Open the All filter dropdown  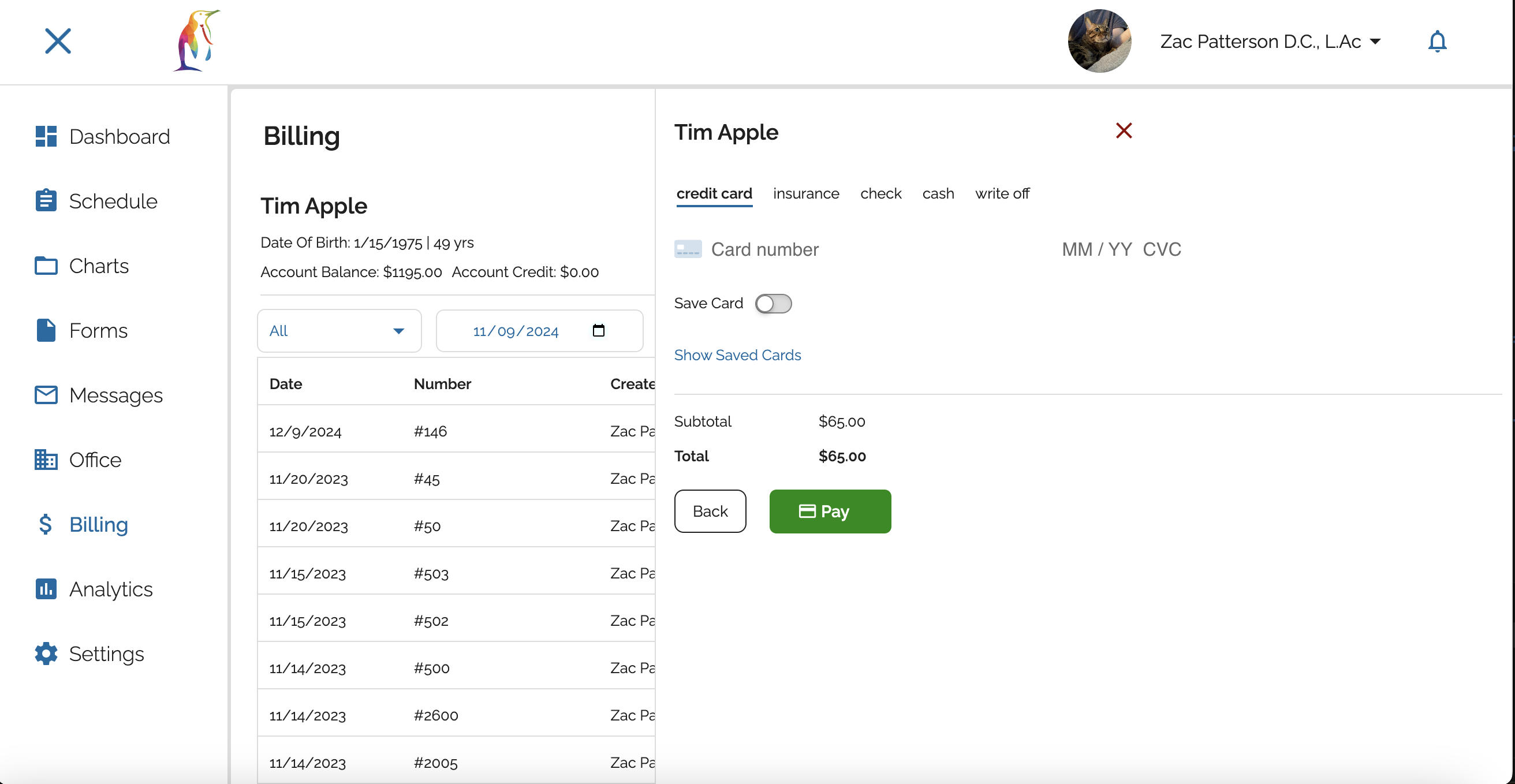tap(339, 331)
